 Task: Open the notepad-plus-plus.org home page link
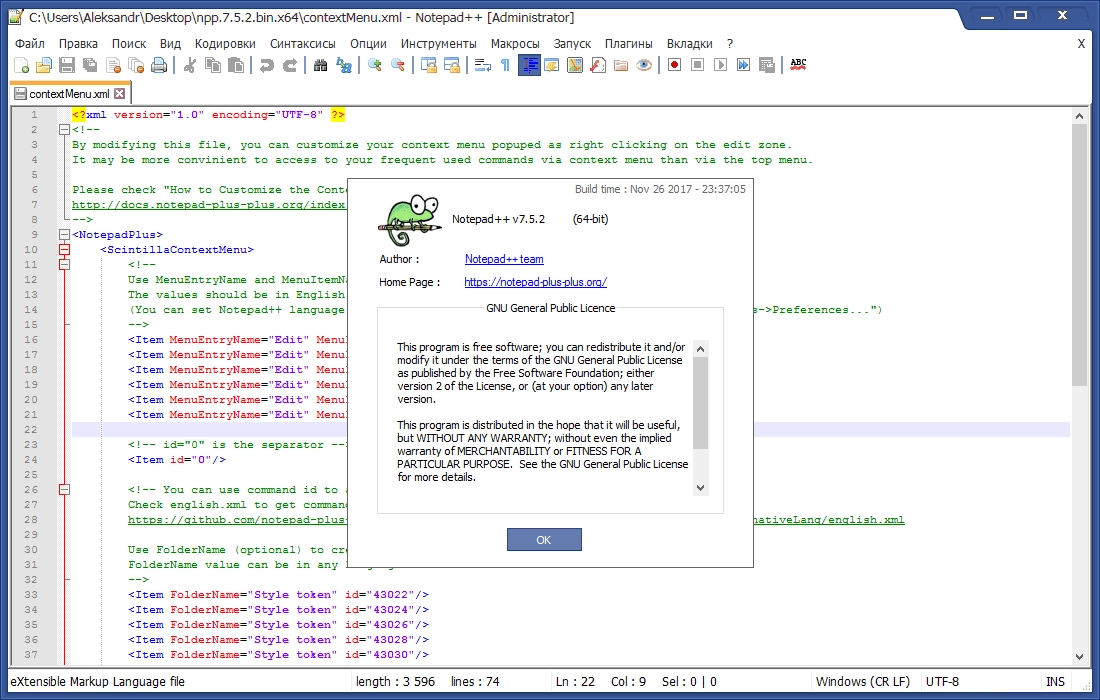(535, 282)
